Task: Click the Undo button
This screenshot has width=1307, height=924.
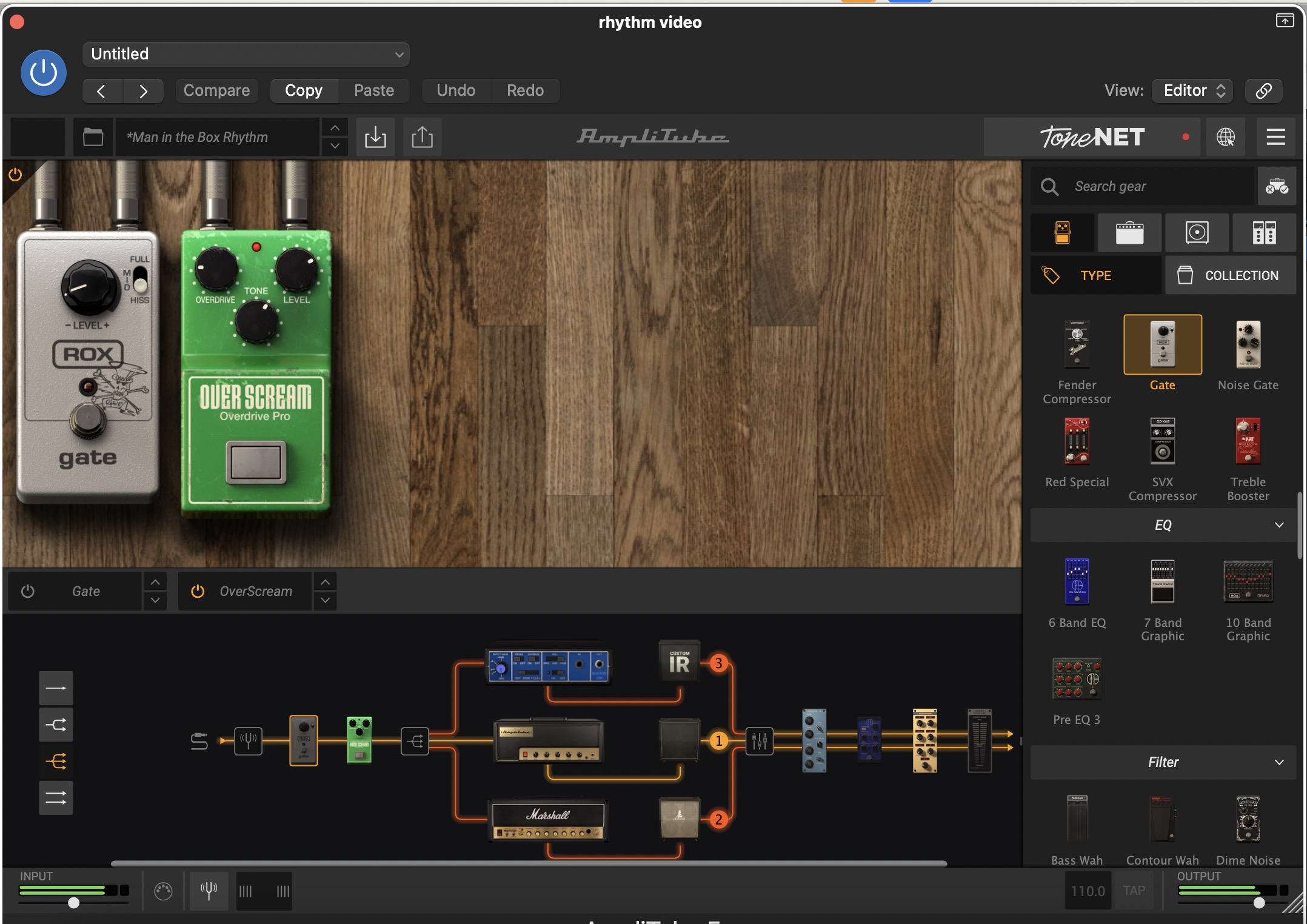Action: 456,90
